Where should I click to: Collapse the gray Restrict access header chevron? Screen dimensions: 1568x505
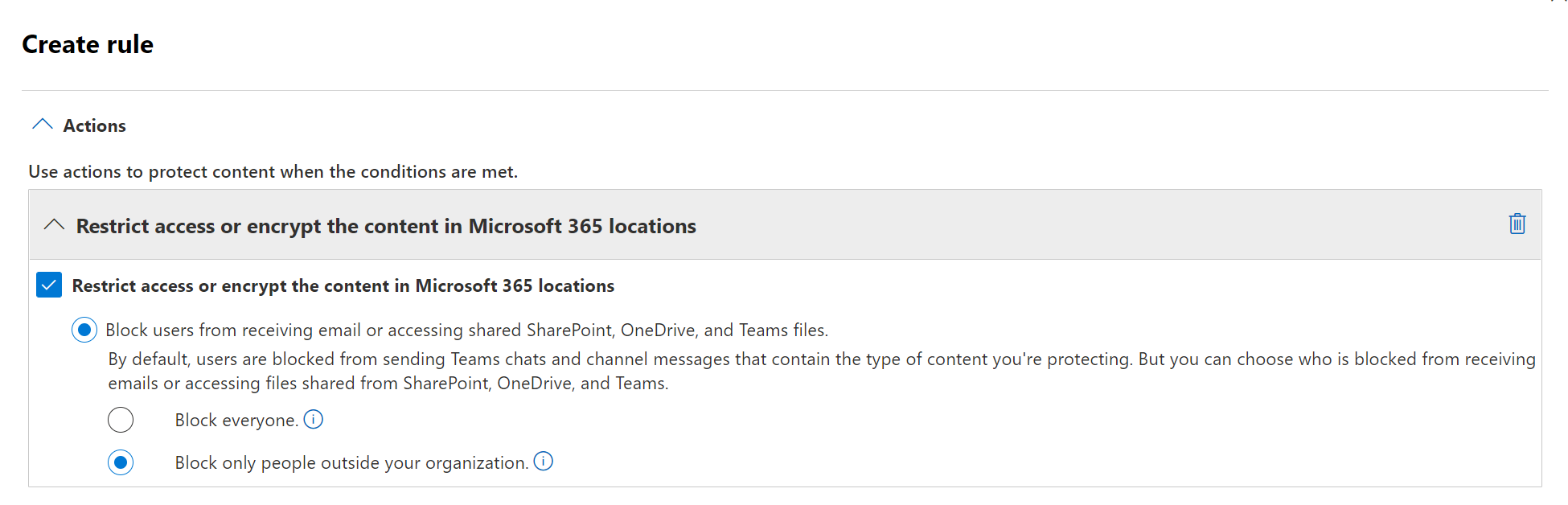(x=54, y=225)
